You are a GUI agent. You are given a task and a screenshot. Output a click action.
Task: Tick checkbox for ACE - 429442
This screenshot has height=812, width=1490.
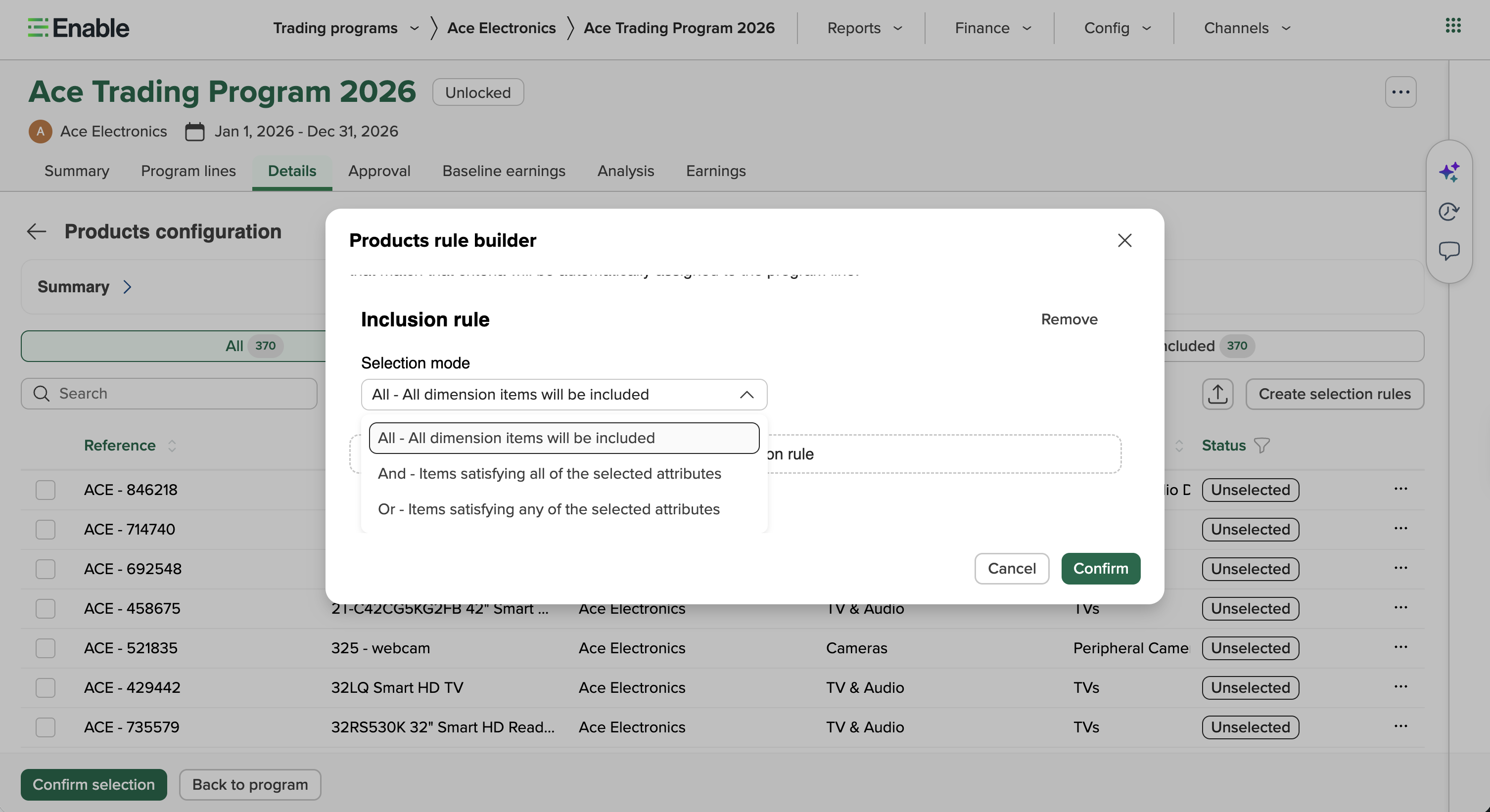pos(45,688)
